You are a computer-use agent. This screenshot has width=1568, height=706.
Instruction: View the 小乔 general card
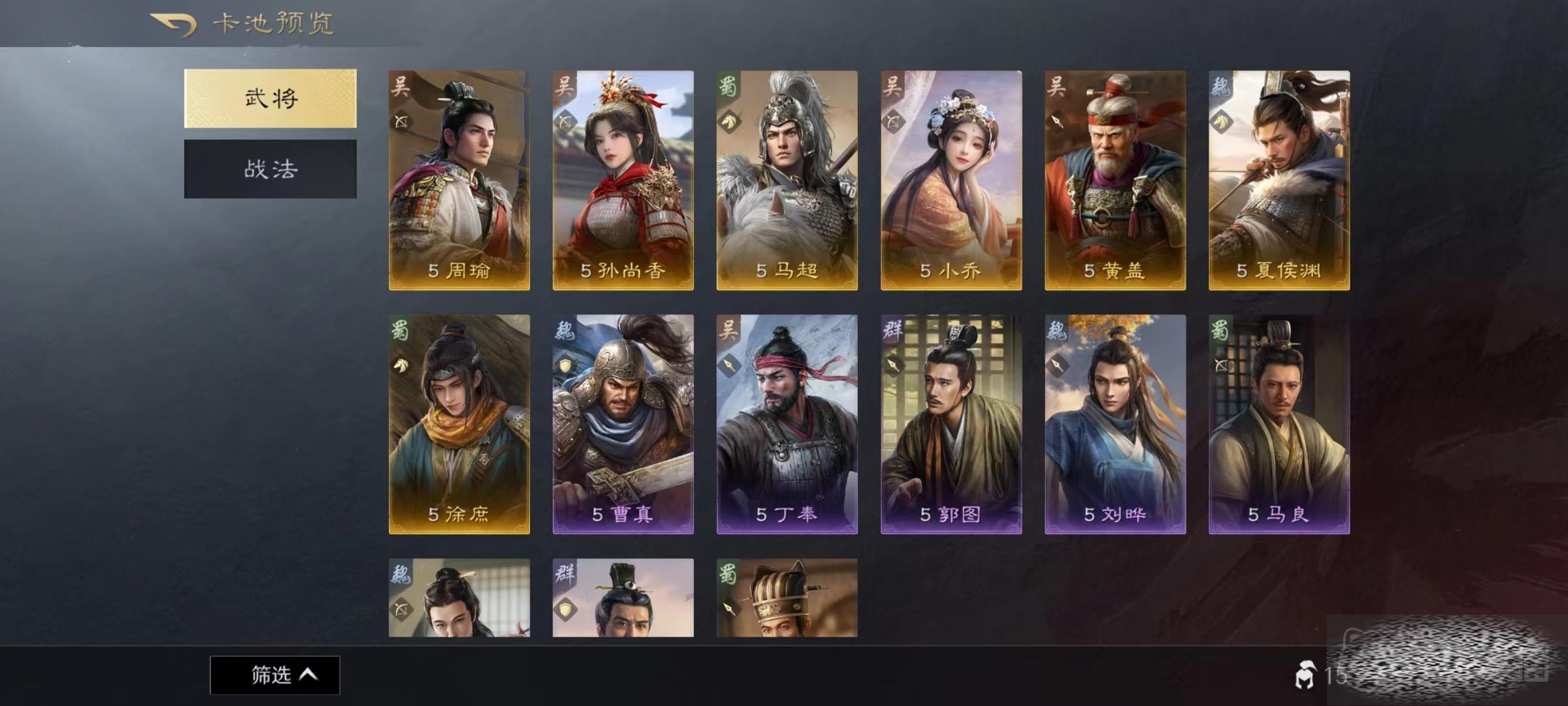pos(951,180)
